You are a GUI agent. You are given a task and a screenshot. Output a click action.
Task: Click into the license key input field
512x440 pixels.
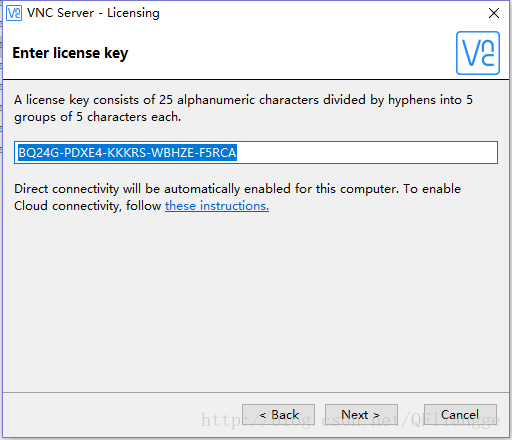click(x=256, y=152)
